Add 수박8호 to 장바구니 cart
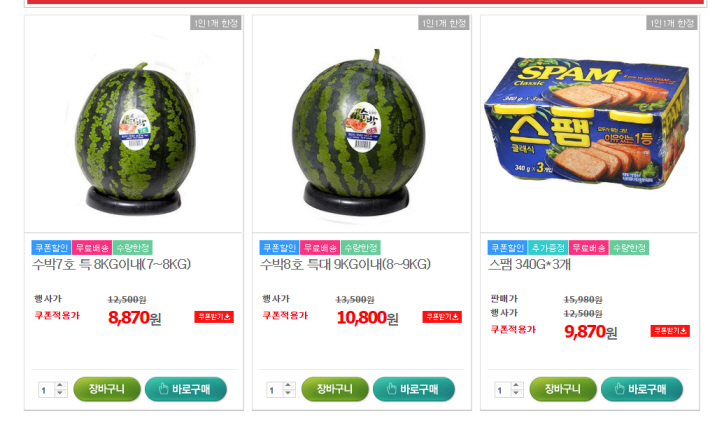The width and height of the screenshot is (715, 437). tap(335, 389)
